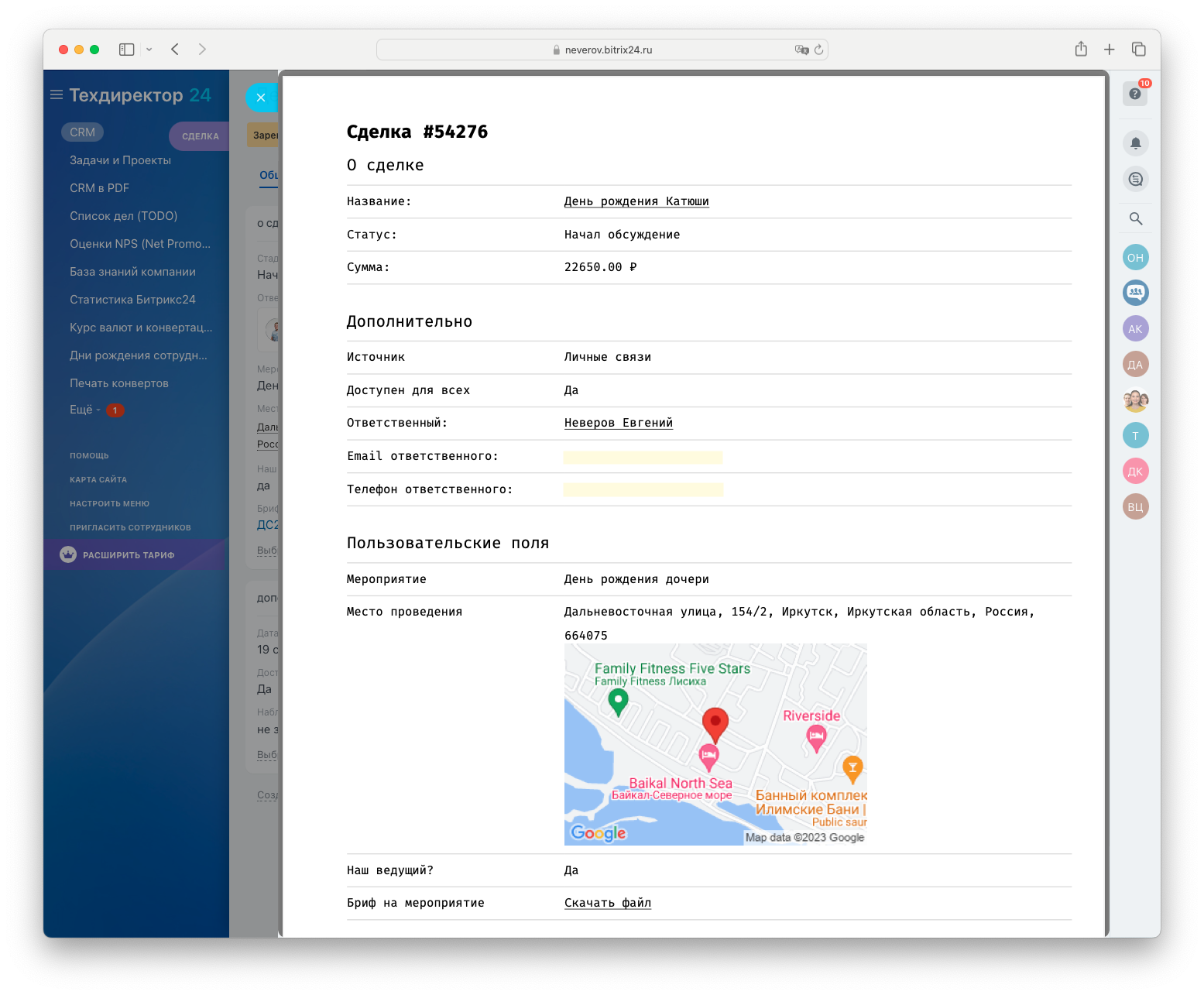
Task: Click the Скачать файл link
Action: click(x=607, y=903)
